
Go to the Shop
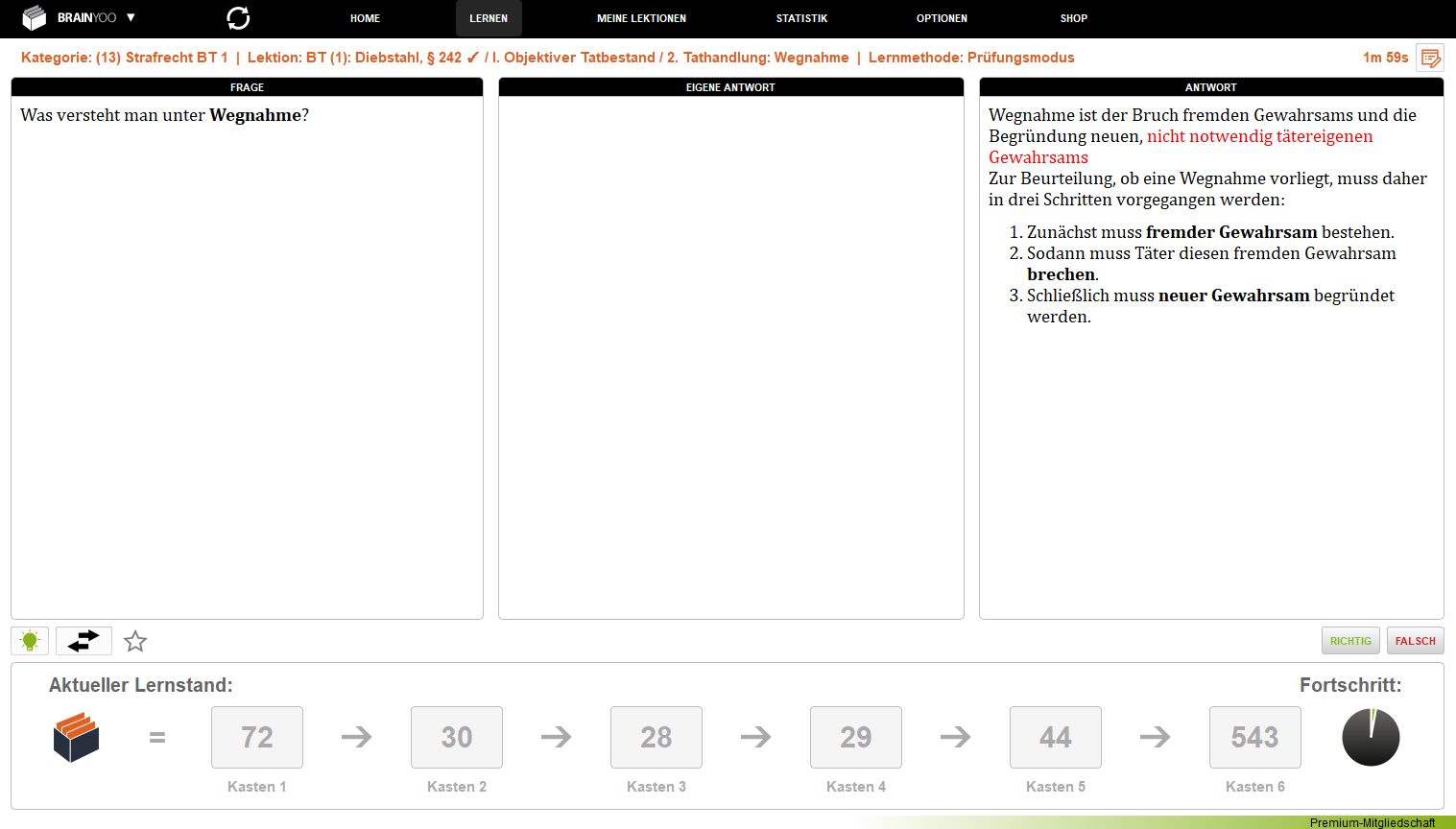click(1073, 18)
